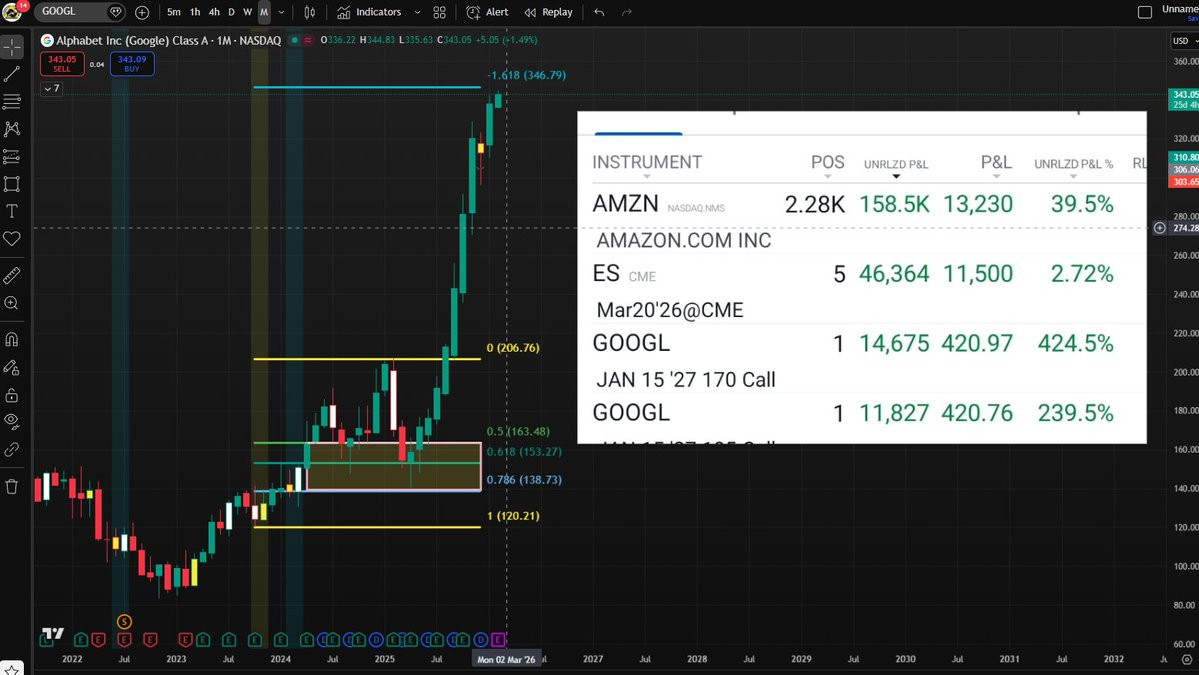Select the geometric shapes tool
This screenshot has width=1199, height=675.
point(12,184)
